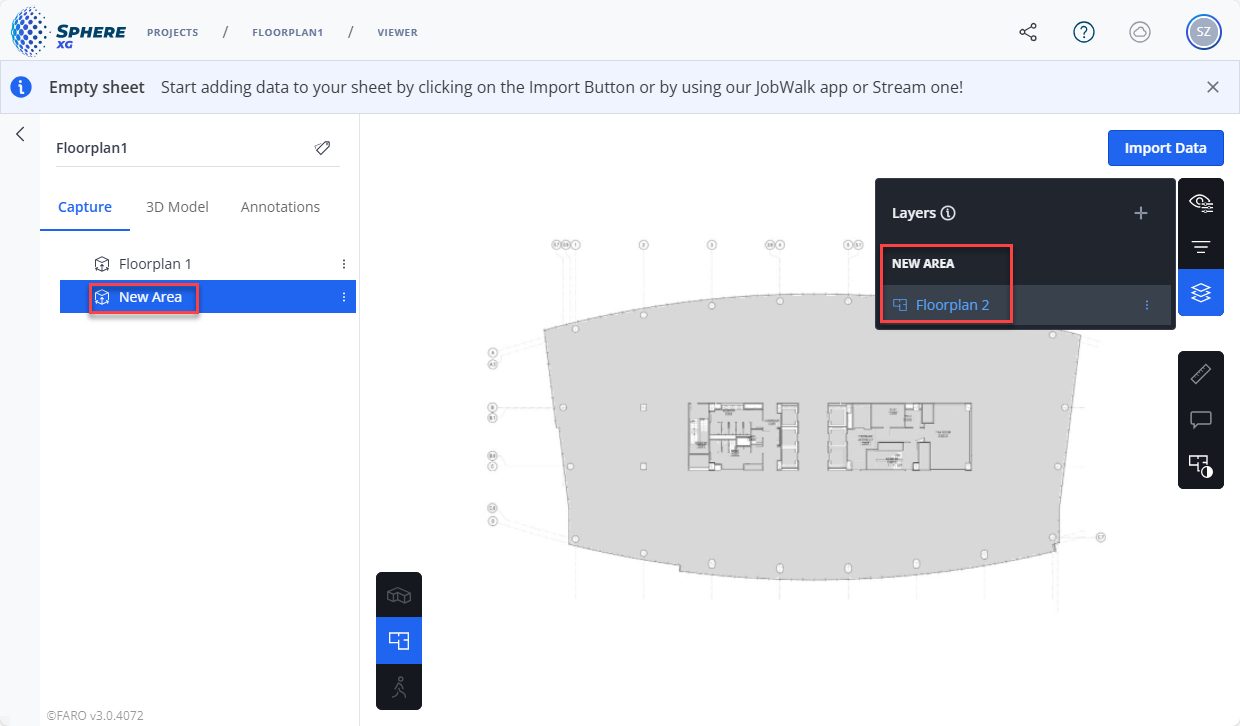The width and height of the screenshot is (1240, 726).
Task: Switch to the Annotations tab
Action: click(280, 207)
